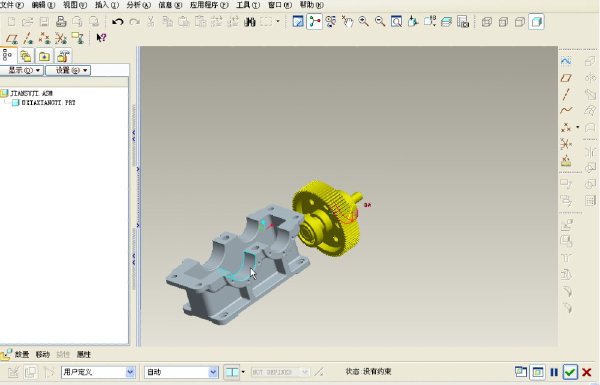Click the yellow gear in viewport
The height and width of the screenshot is (385, 600).
pyautogui.click(x=328, y=218)
